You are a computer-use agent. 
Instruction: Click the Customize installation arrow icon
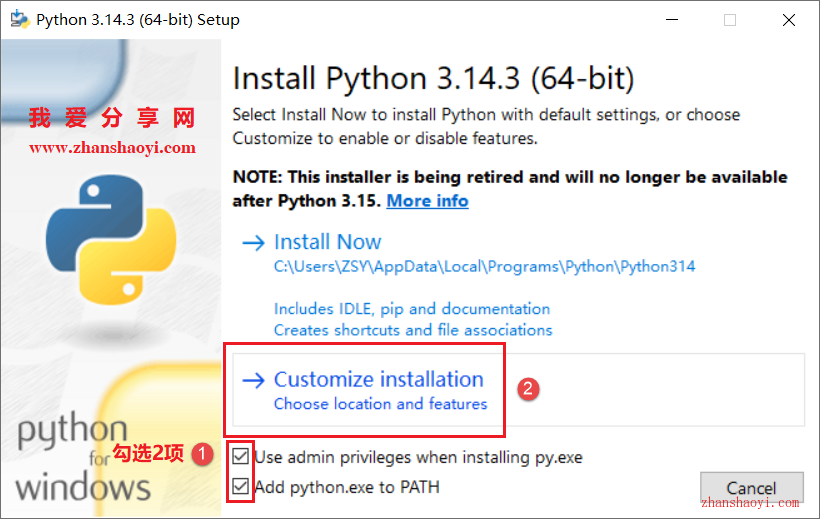tap(254, 380)
